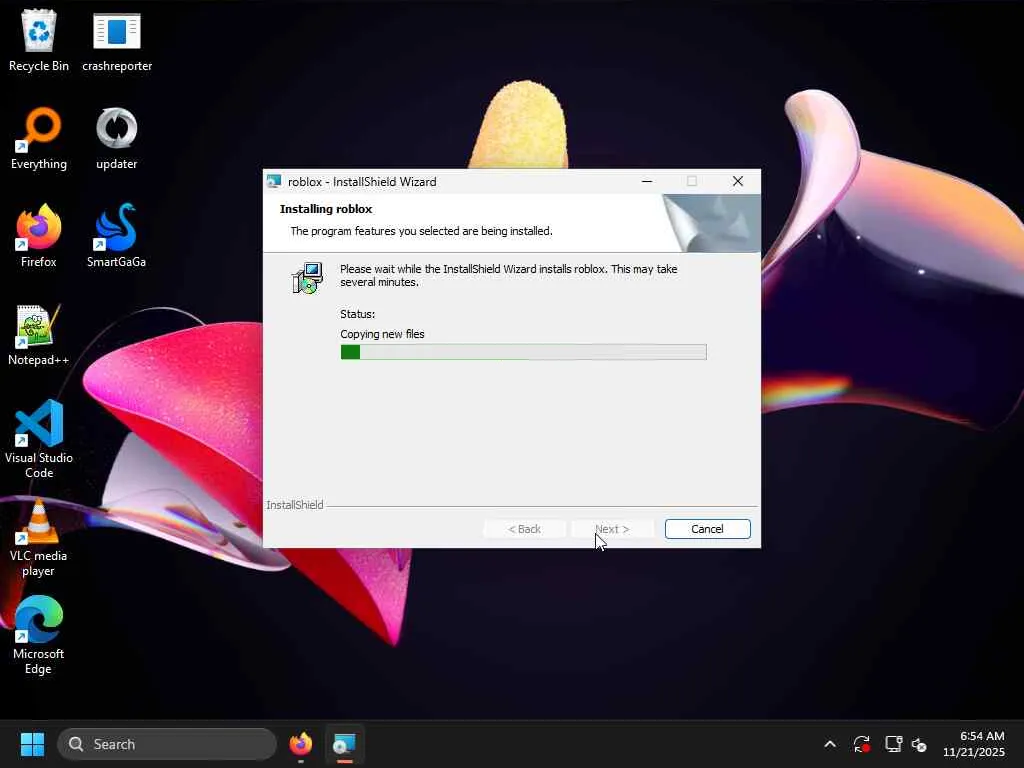Screen dimensions: 1024x768
Task: Launch the Everything search shortcut
Action: point(39,138)
